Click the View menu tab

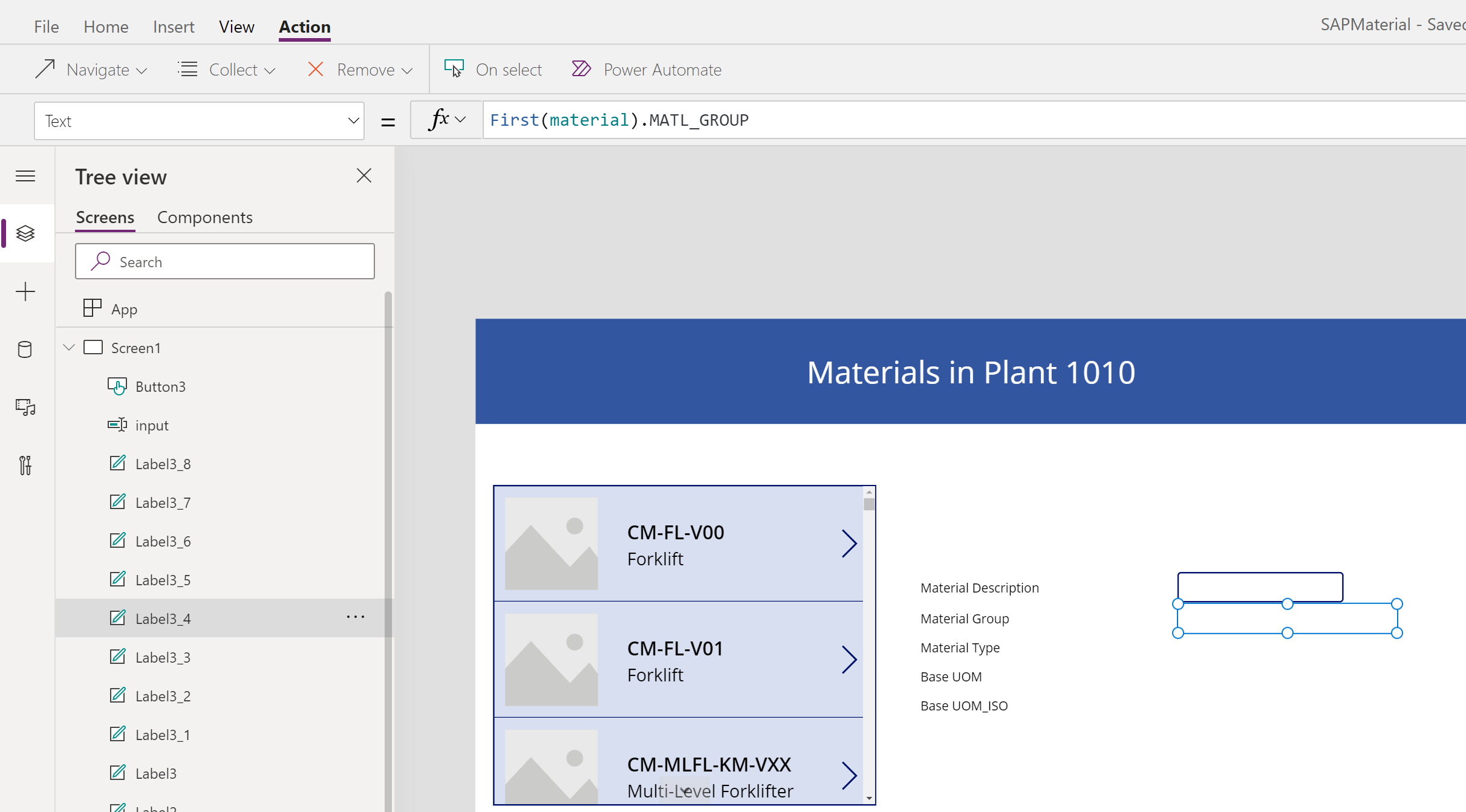[x=237, y=25]
